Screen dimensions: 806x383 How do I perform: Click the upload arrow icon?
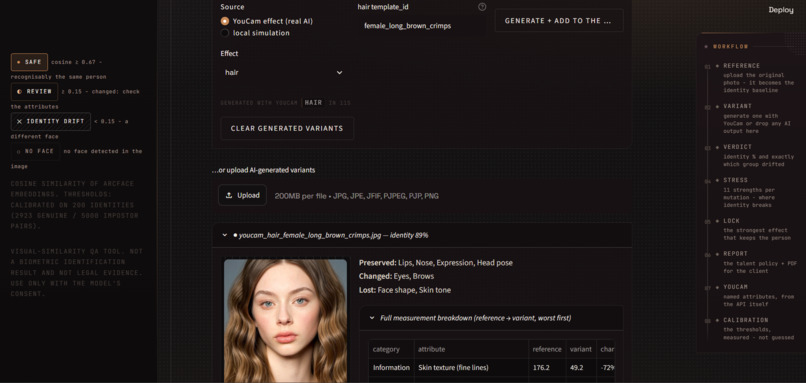pos(229,195)
